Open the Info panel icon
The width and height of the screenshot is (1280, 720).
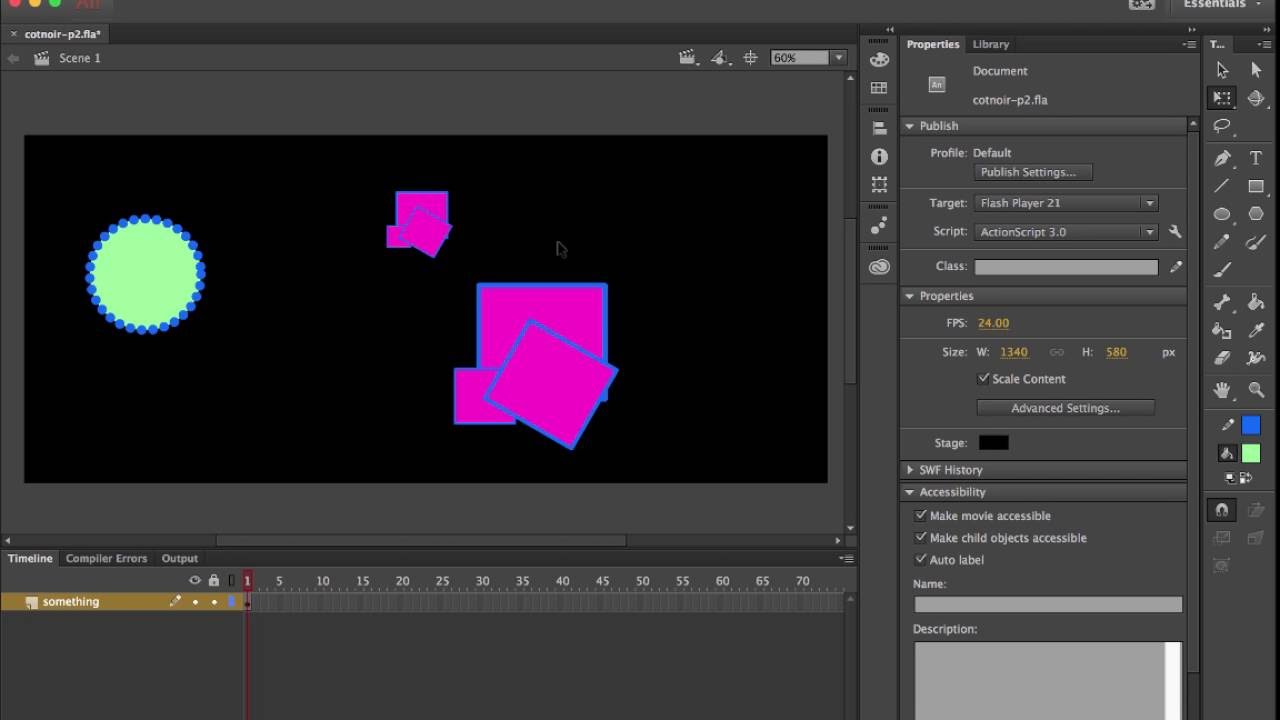[x=879, y=157]
